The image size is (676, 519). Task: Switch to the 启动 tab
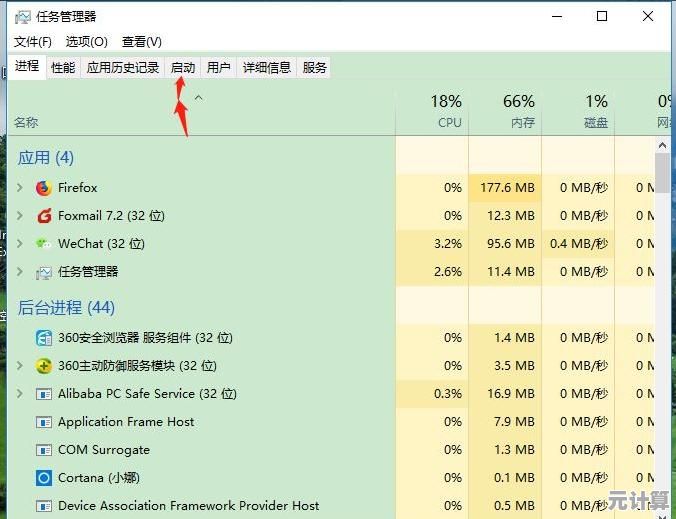[183, 68]
